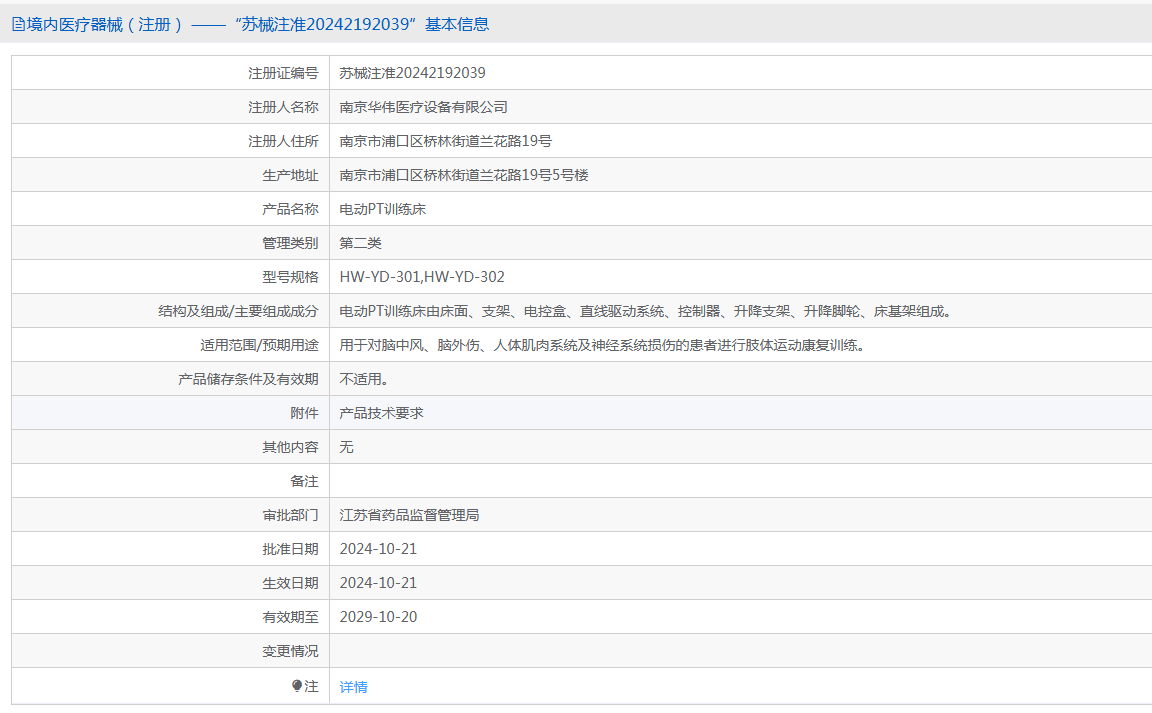Click the 生产地址 label
Image resolution: width=1152 pixels, height=713 pixels.
click(x=290, y=176)
